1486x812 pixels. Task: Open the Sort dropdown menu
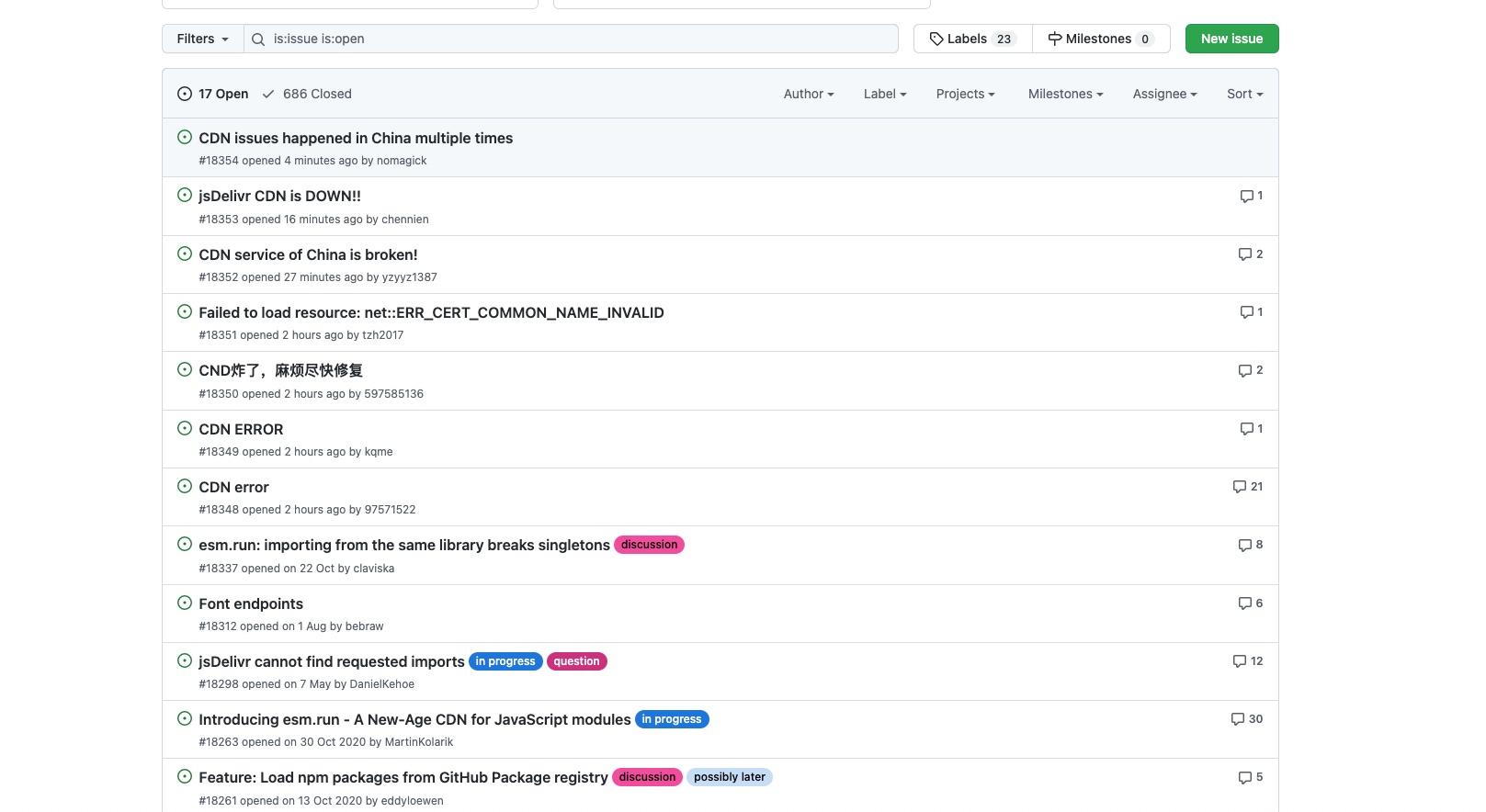tap(1244, 94)
